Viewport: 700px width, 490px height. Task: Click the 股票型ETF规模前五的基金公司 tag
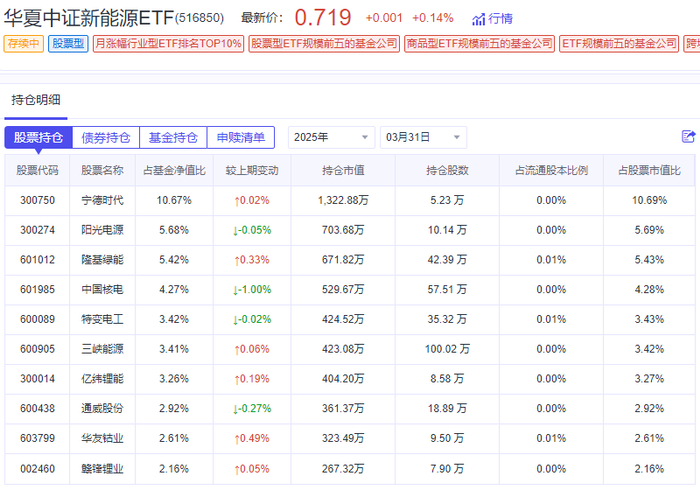point(324,44)
